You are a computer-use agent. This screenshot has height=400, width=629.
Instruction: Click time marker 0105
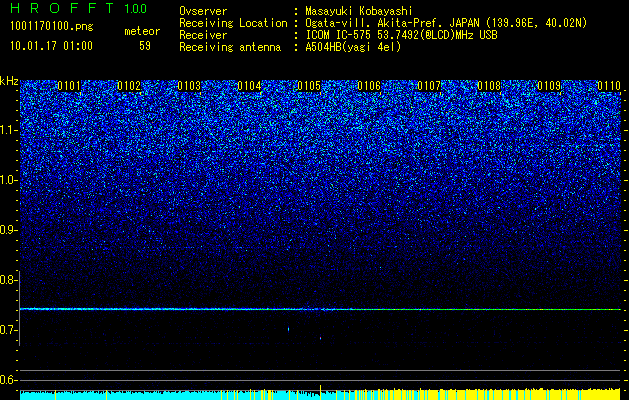click(309, 86)
